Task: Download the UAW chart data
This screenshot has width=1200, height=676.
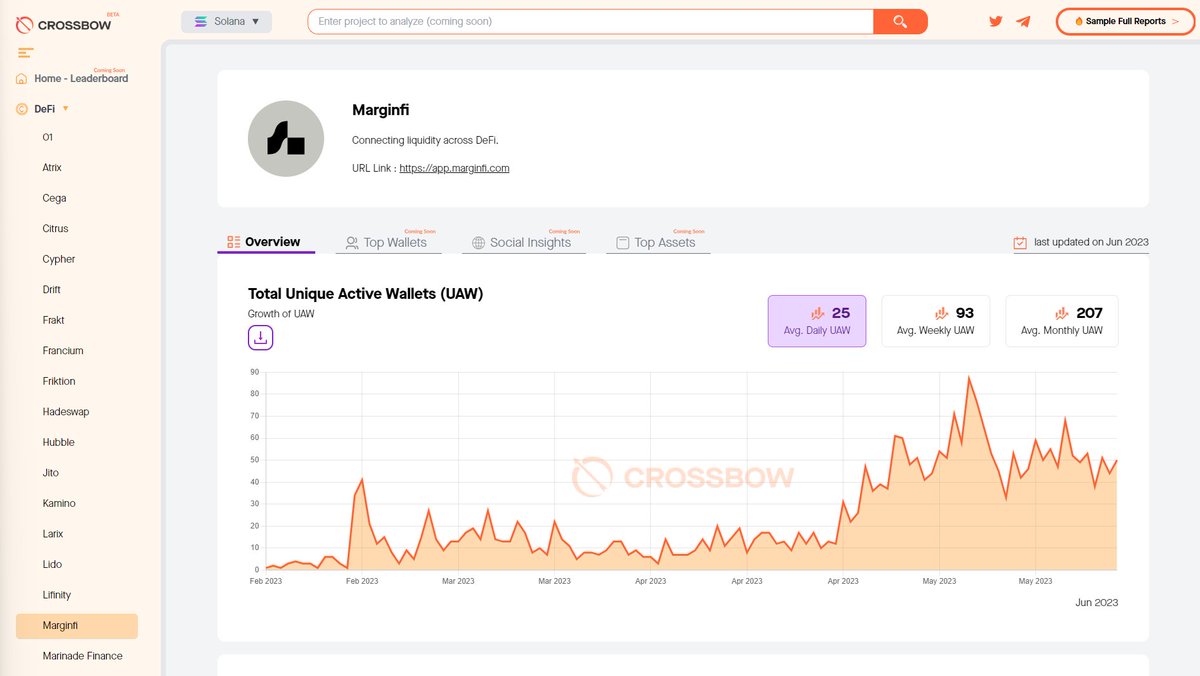Action: coord(260,338)
